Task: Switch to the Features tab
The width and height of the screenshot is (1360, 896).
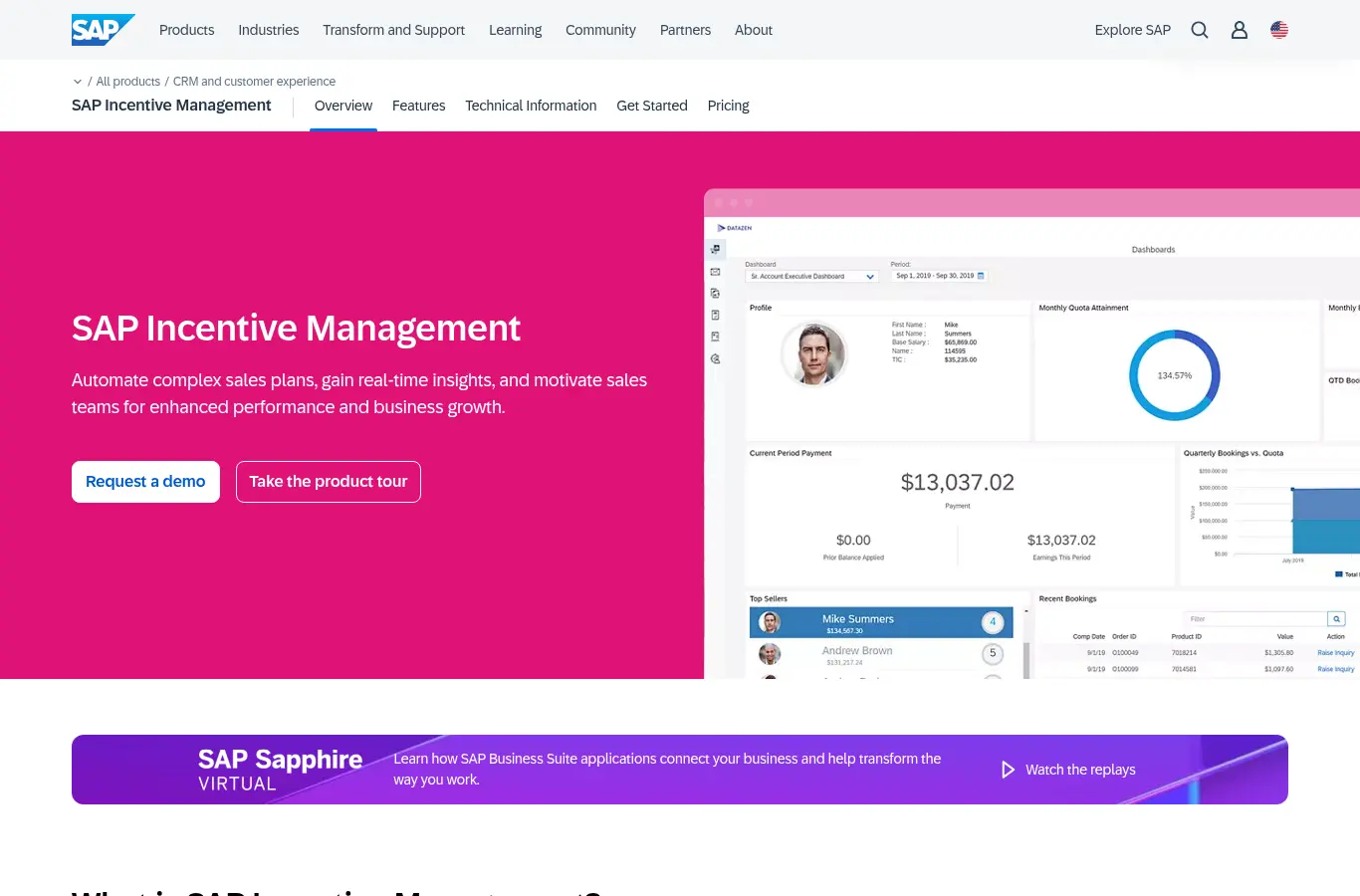Action: tap(418, 106)
